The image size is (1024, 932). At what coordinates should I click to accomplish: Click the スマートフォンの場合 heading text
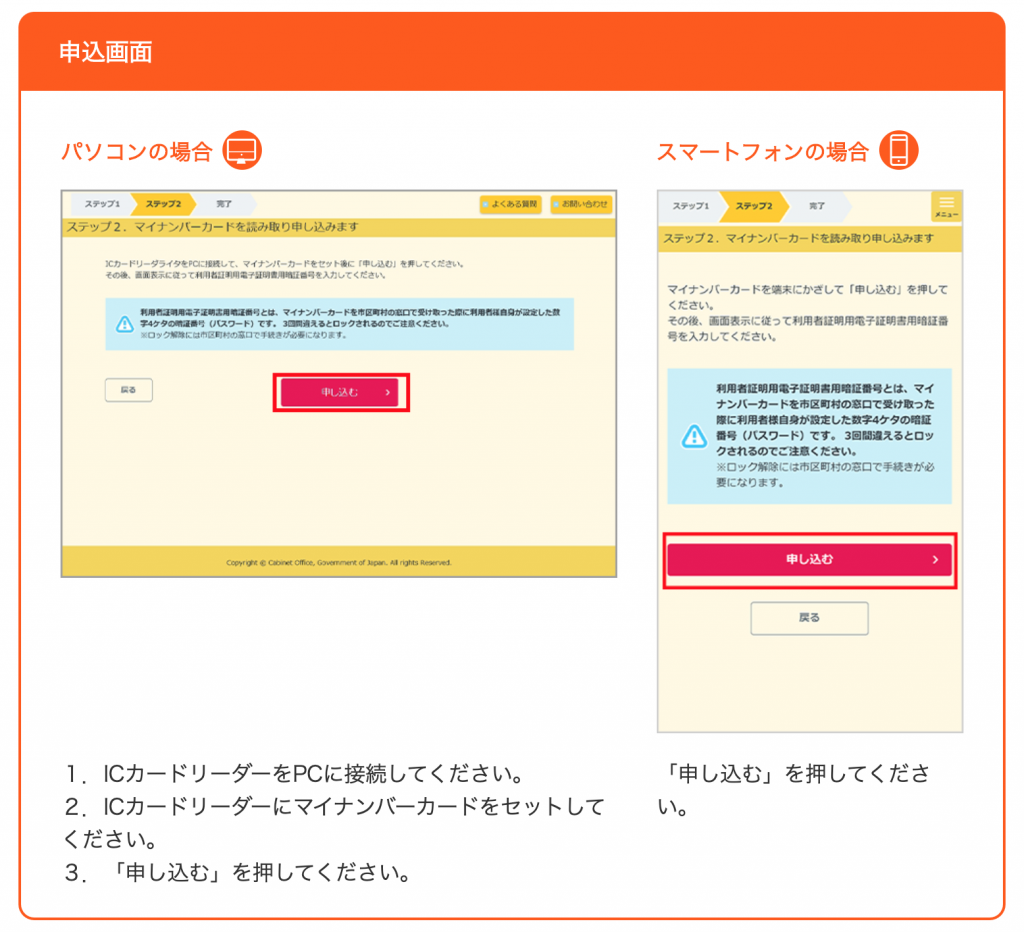(x=762, y=152)
